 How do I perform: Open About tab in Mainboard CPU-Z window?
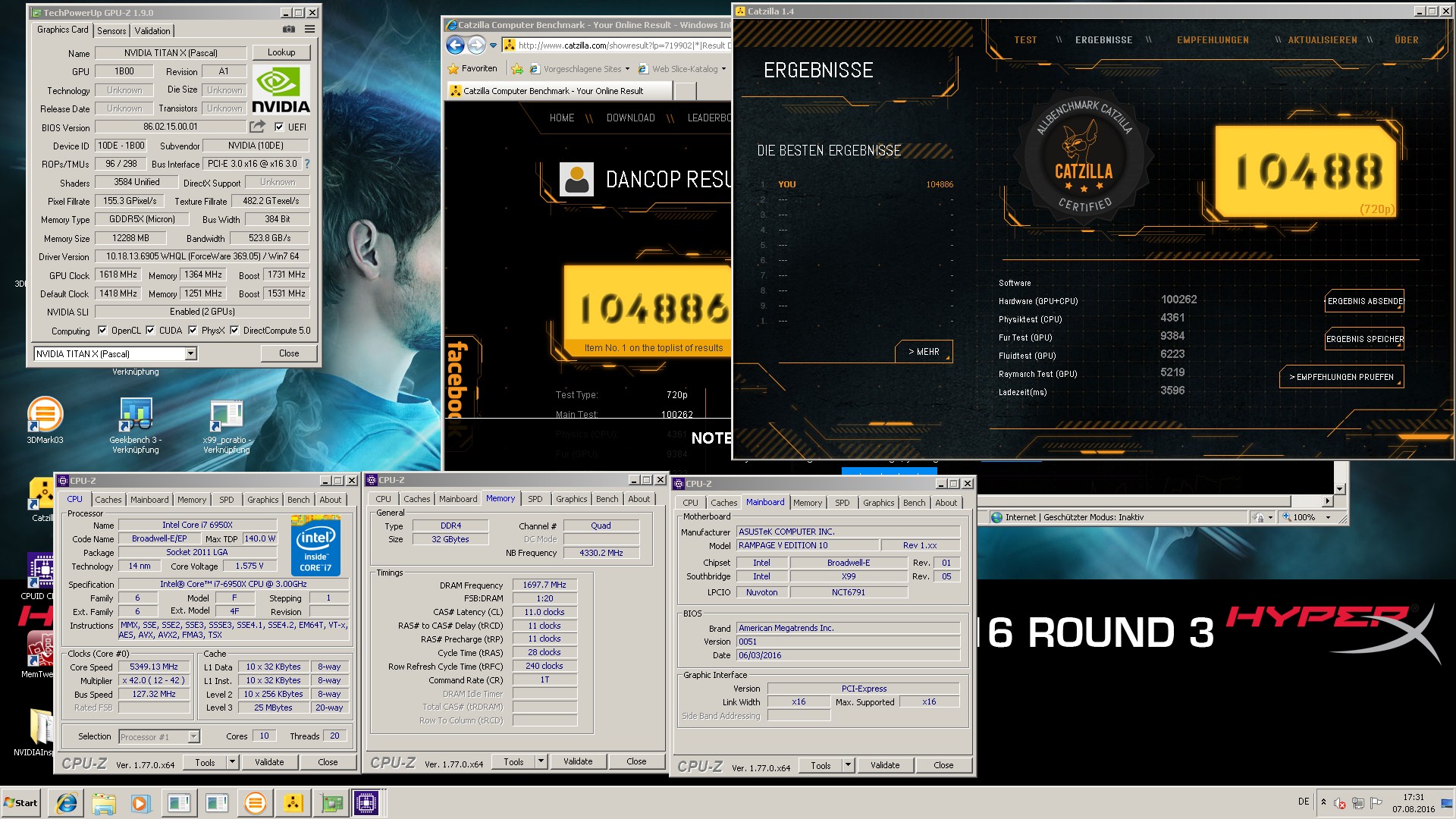(x=946, y=503)
